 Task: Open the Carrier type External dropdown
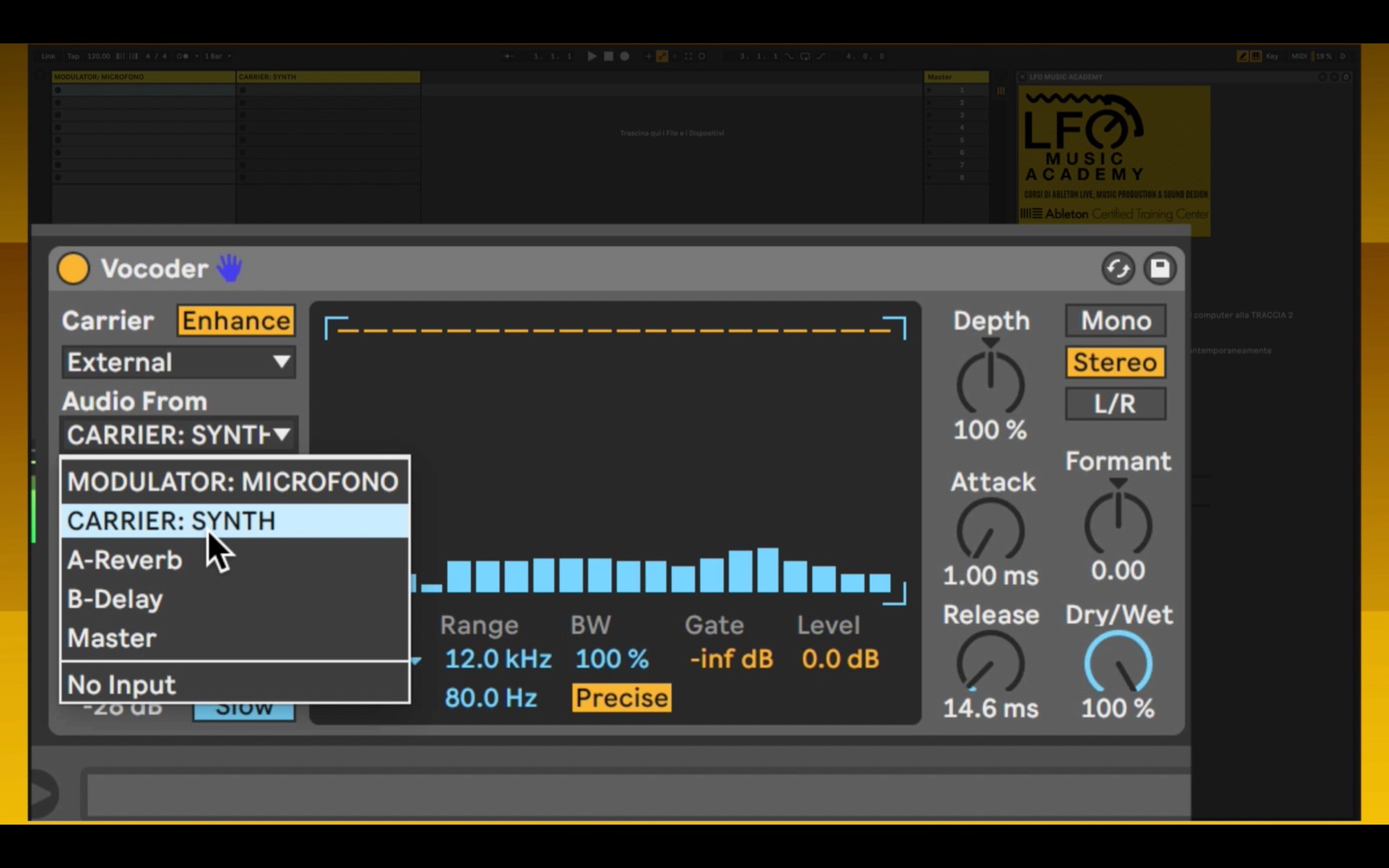(x=178, y=362)
